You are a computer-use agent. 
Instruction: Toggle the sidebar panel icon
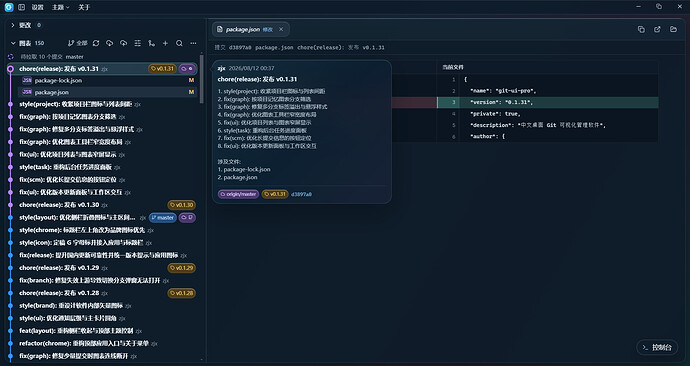(21, 7)
